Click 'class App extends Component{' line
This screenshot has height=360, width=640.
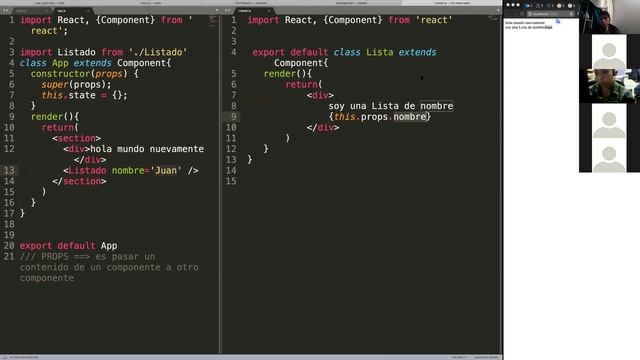pos(96,63)
